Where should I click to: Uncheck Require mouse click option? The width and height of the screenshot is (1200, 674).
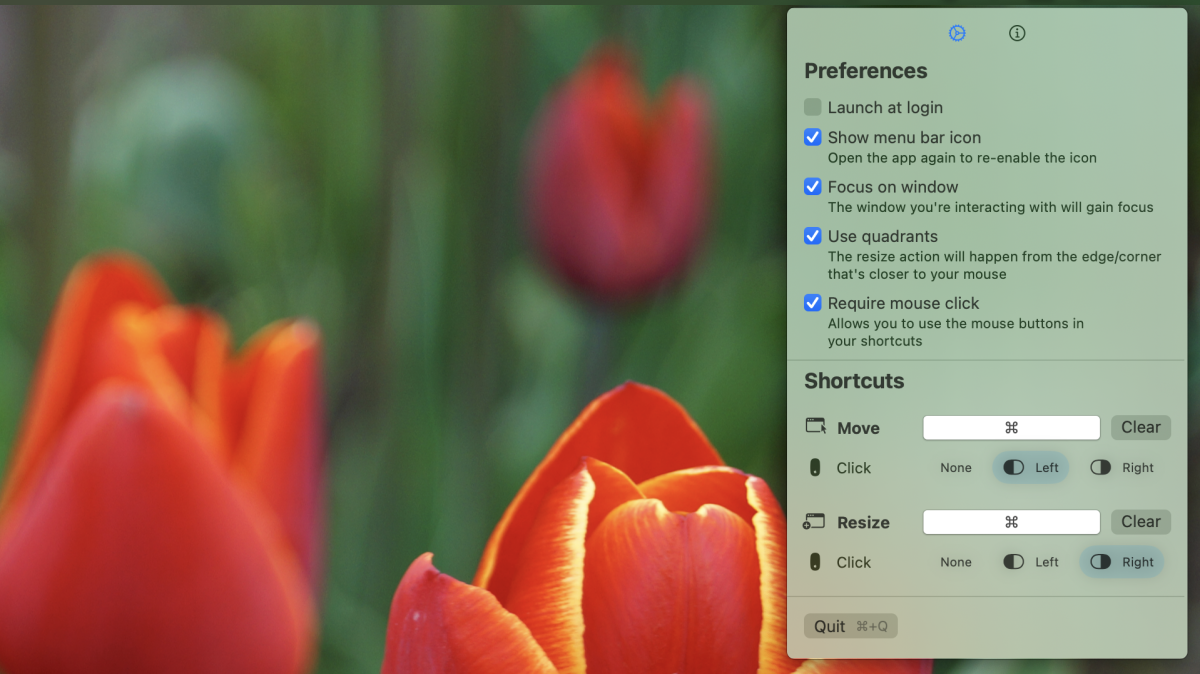coord(813,303)
